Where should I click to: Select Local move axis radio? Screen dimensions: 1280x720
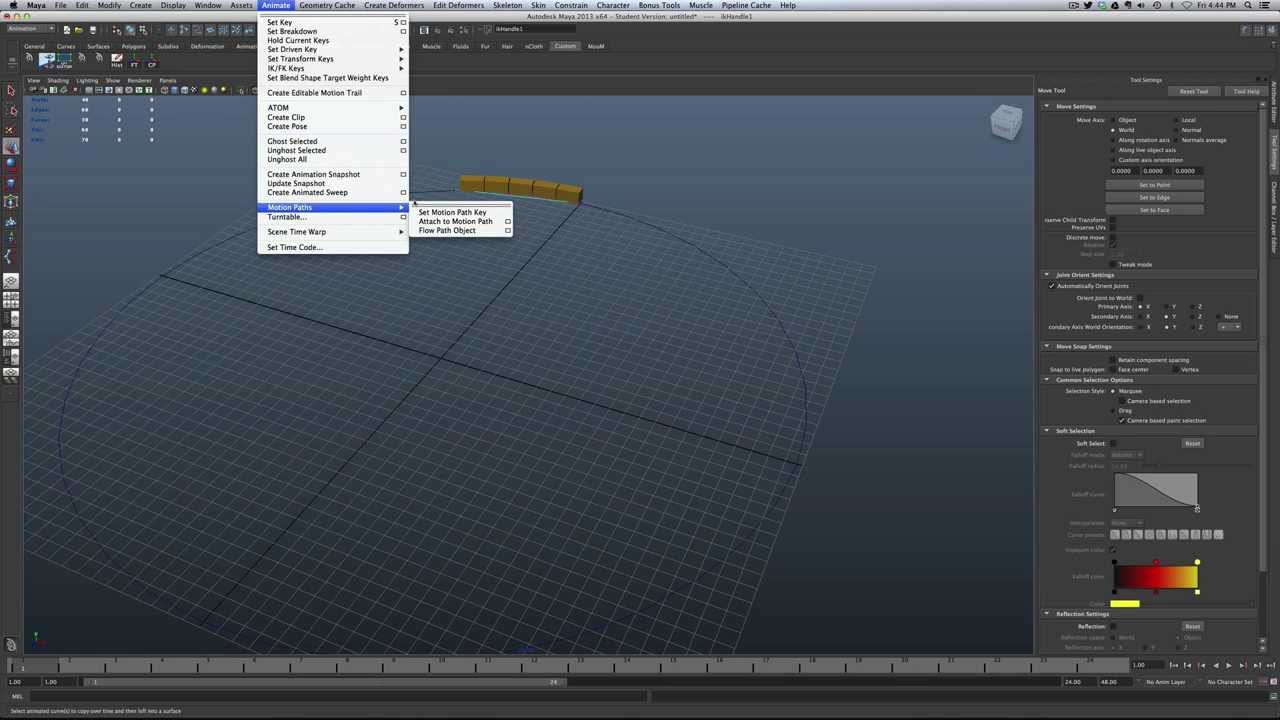tap(1176, 120)
